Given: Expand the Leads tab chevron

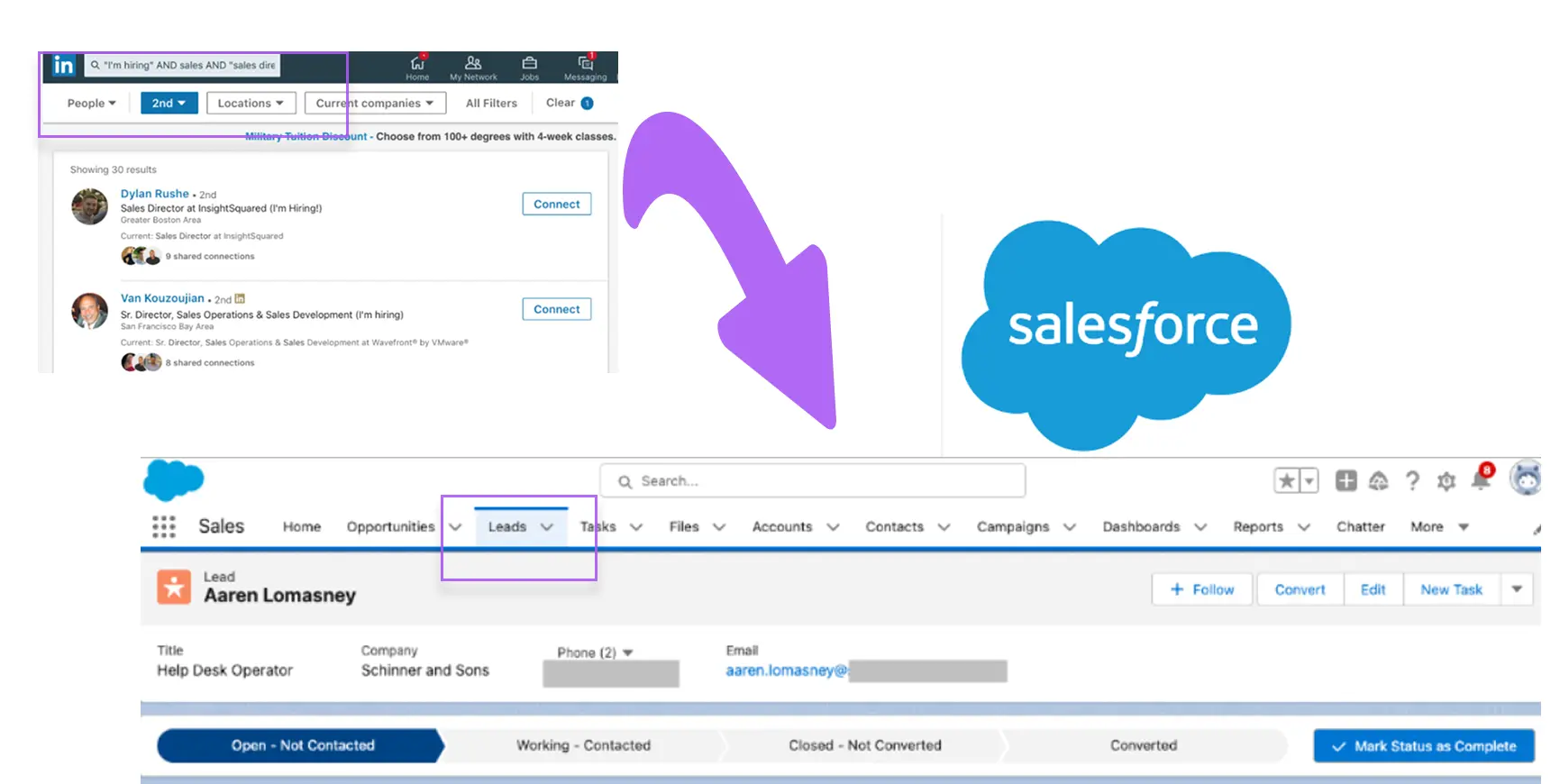Looking at the screenshot, I should pyautogui.click(x=547, y=527).
